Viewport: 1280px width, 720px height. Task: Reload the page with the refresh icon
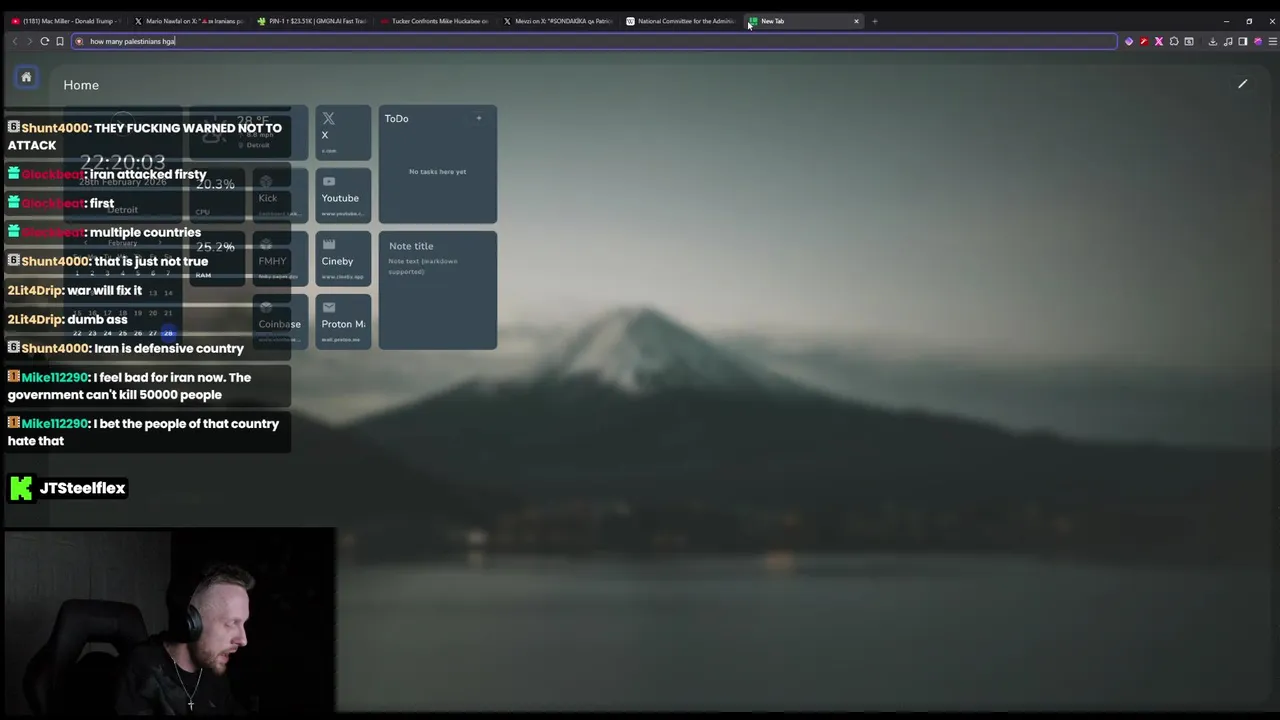pos(44,41)
